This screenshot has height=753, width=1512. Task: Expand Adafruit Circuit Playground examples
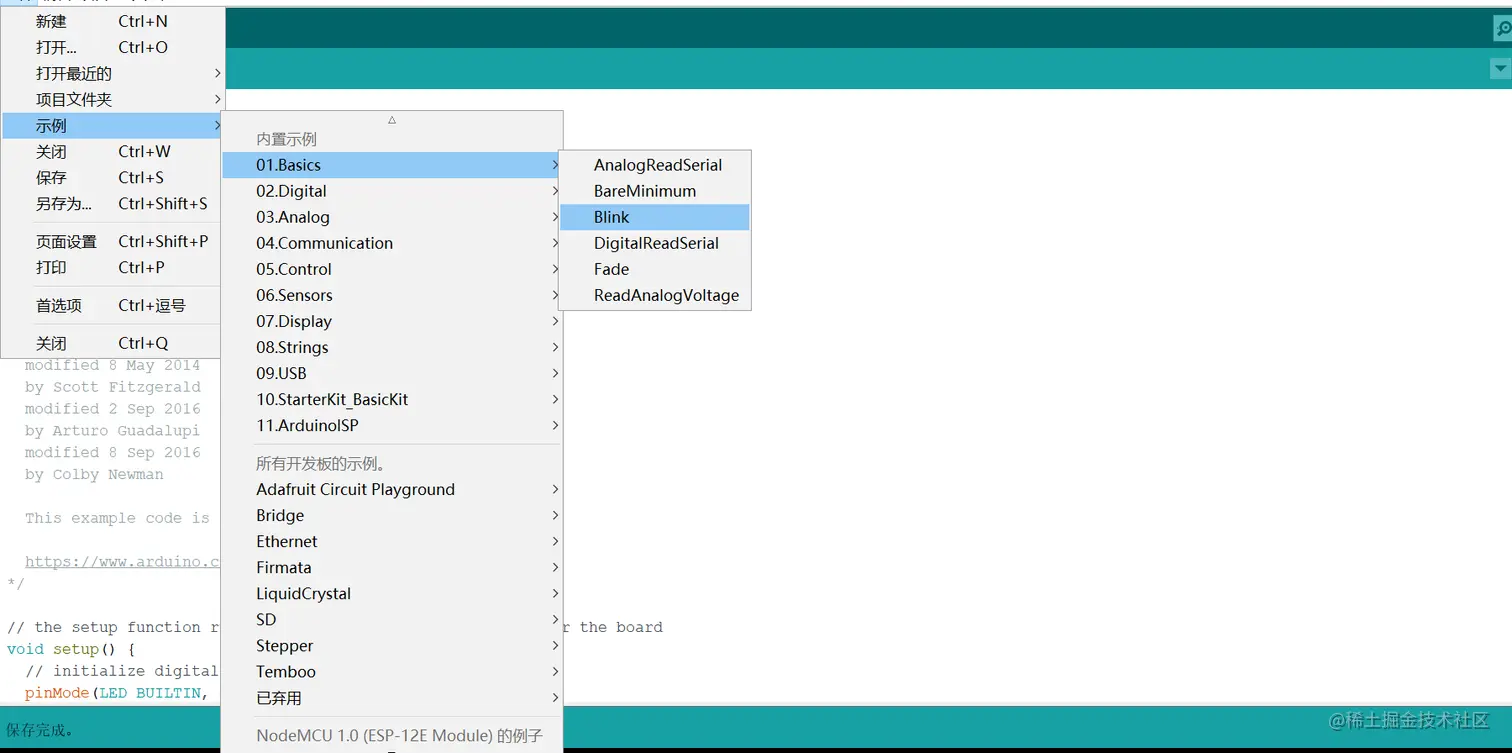pos(392,489)
